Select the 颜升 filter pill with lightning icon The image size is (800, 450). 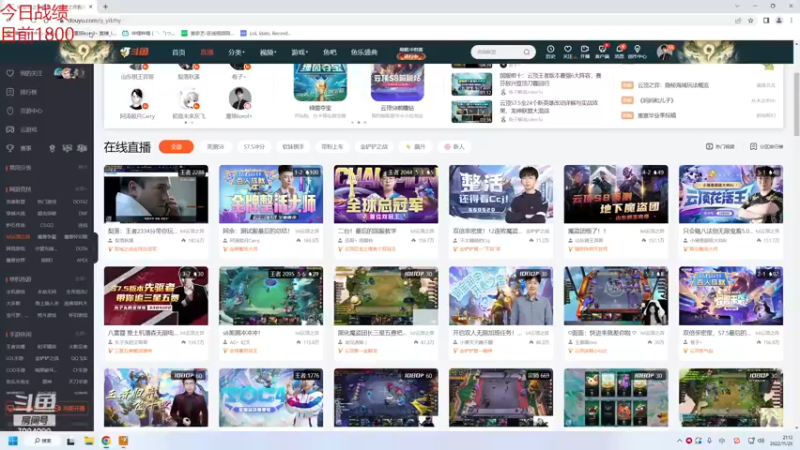[416, 147]
